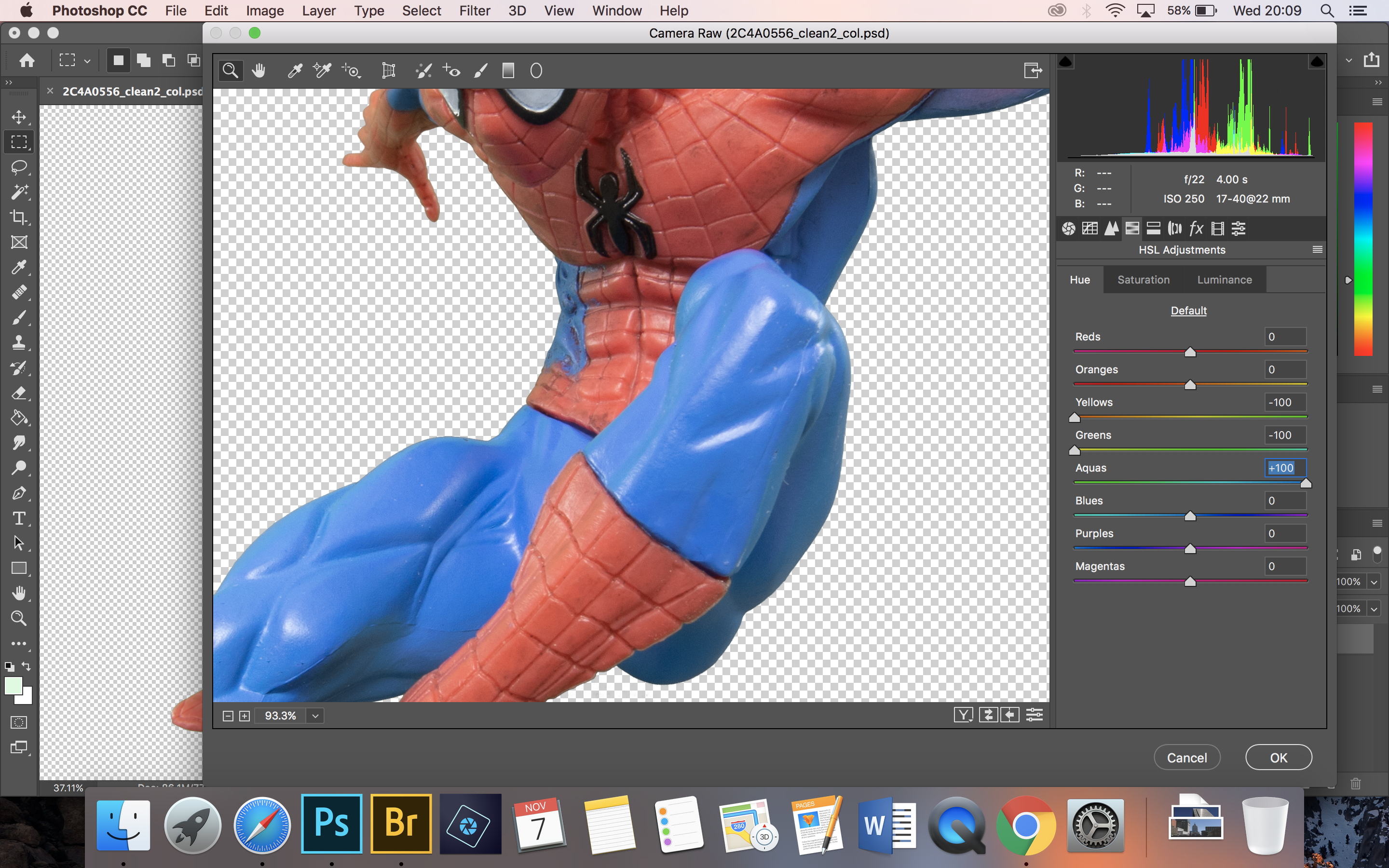Choose the Radial Filter tool
Image resolution: width=1389 pixels, height=868 pixels.
coord(536,70)
